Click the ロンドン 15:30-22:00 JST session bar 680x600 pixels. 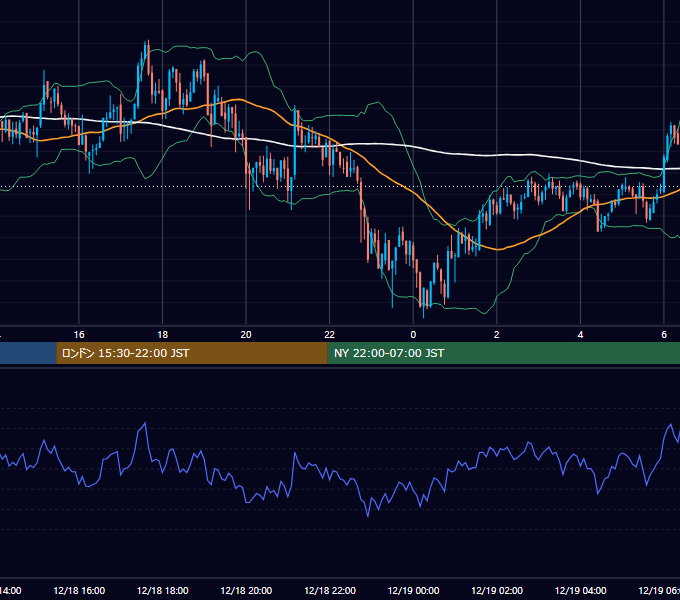point(192,353)
